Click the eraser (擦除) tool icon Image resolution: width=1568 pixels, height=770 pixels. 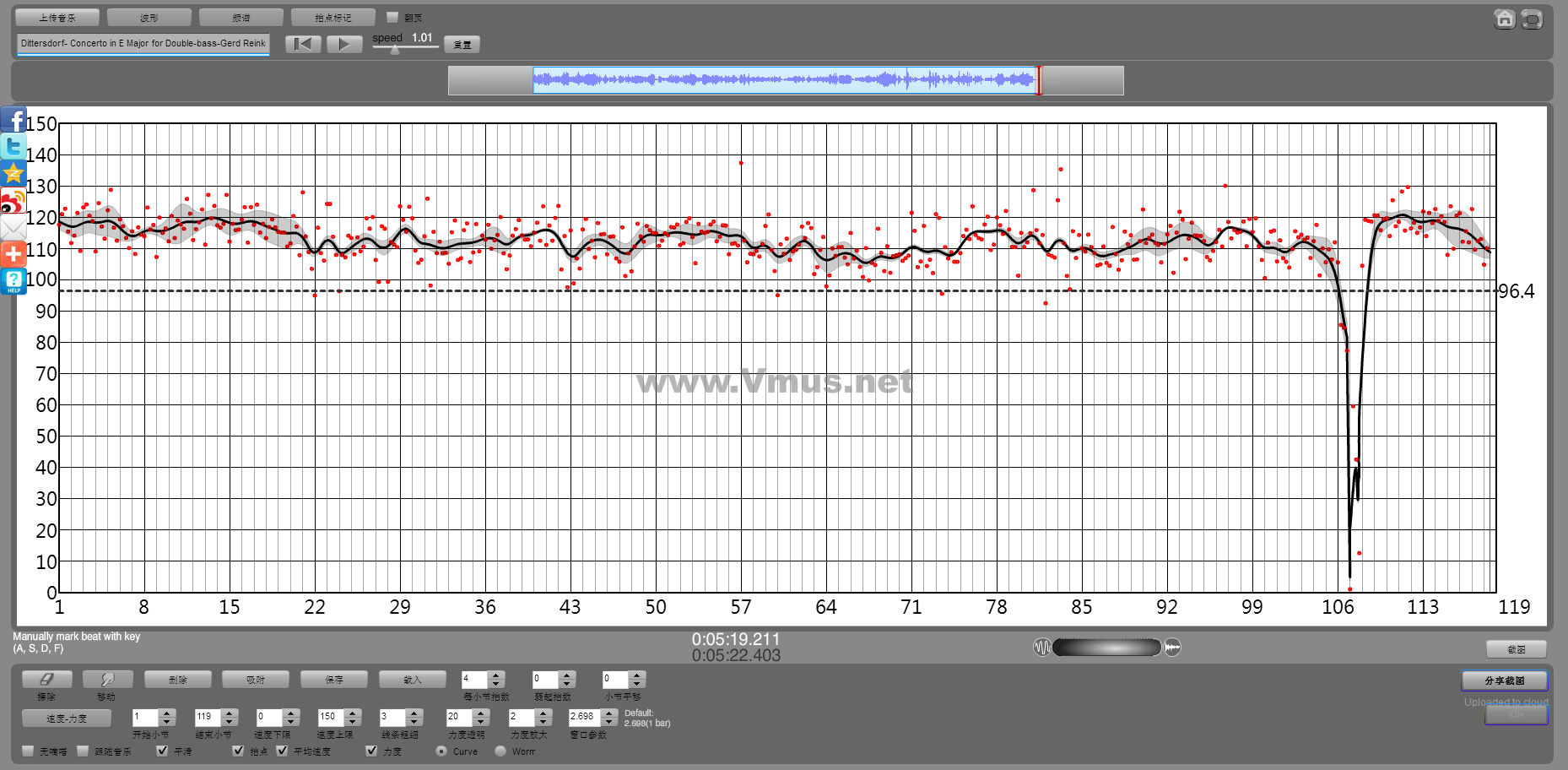point(46,680)
